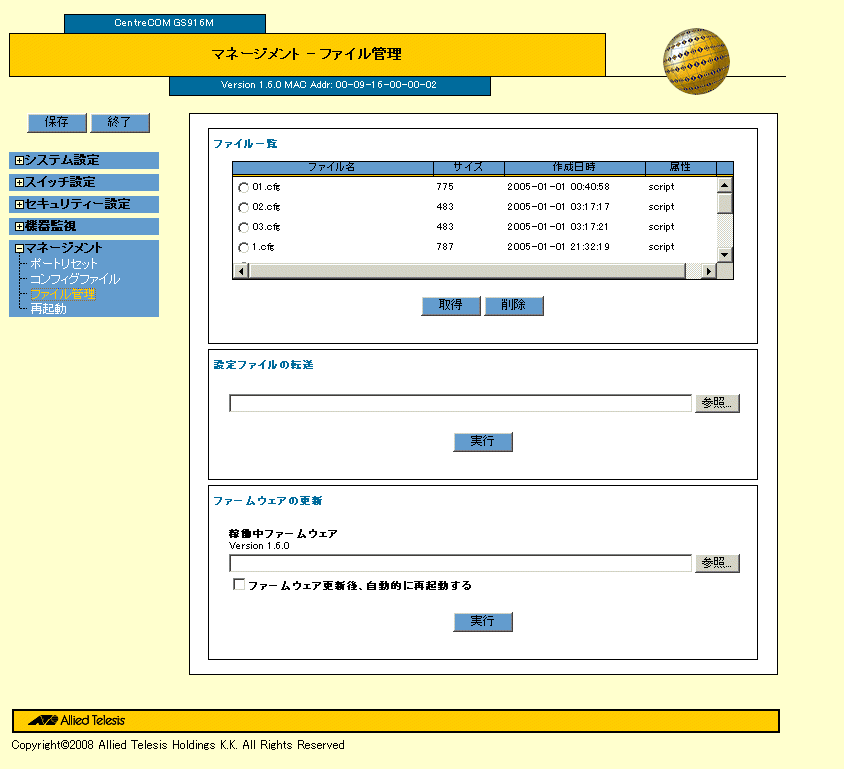Choose the 03.cfg radio button

[243, 227]
